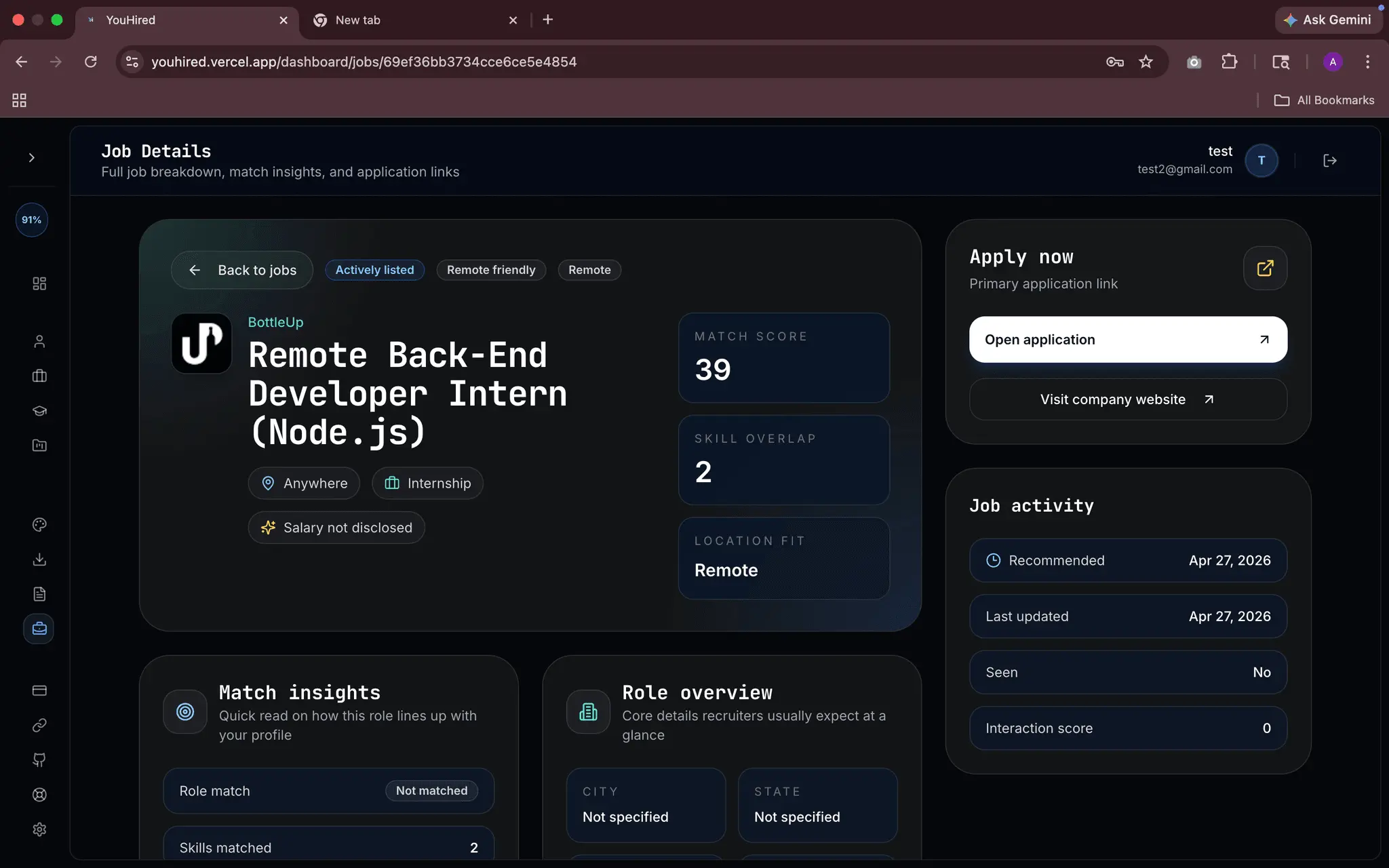
Task: Bookmark this page with the star icon
Action: (1146, 62)
